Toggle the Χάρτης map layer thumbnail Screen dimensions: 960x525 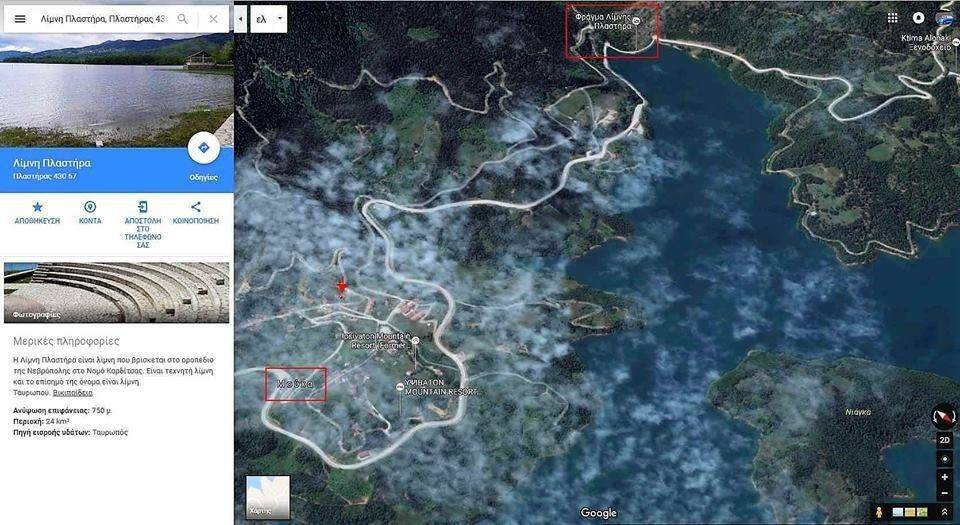point(268,497)
